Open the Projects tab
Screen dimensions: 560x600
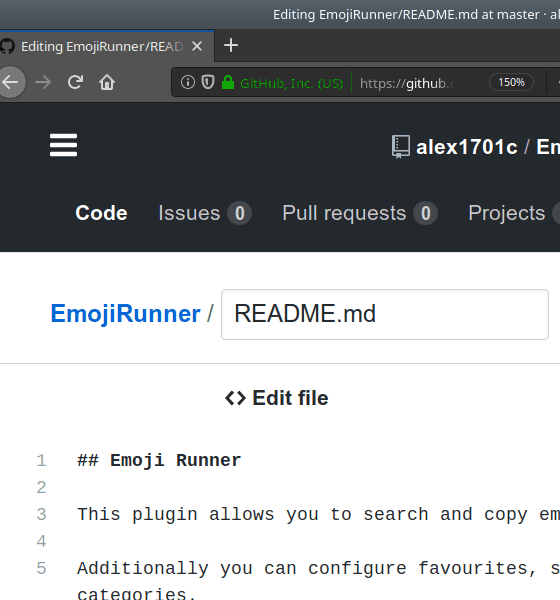(506, 213)
